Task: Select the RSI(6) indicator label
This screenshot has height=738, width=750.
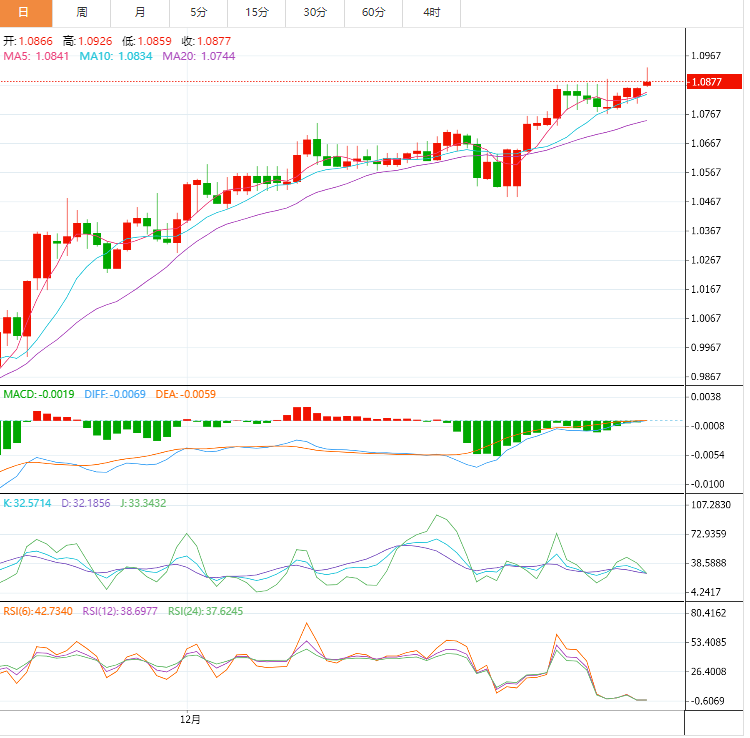Action: click(39, 611)
